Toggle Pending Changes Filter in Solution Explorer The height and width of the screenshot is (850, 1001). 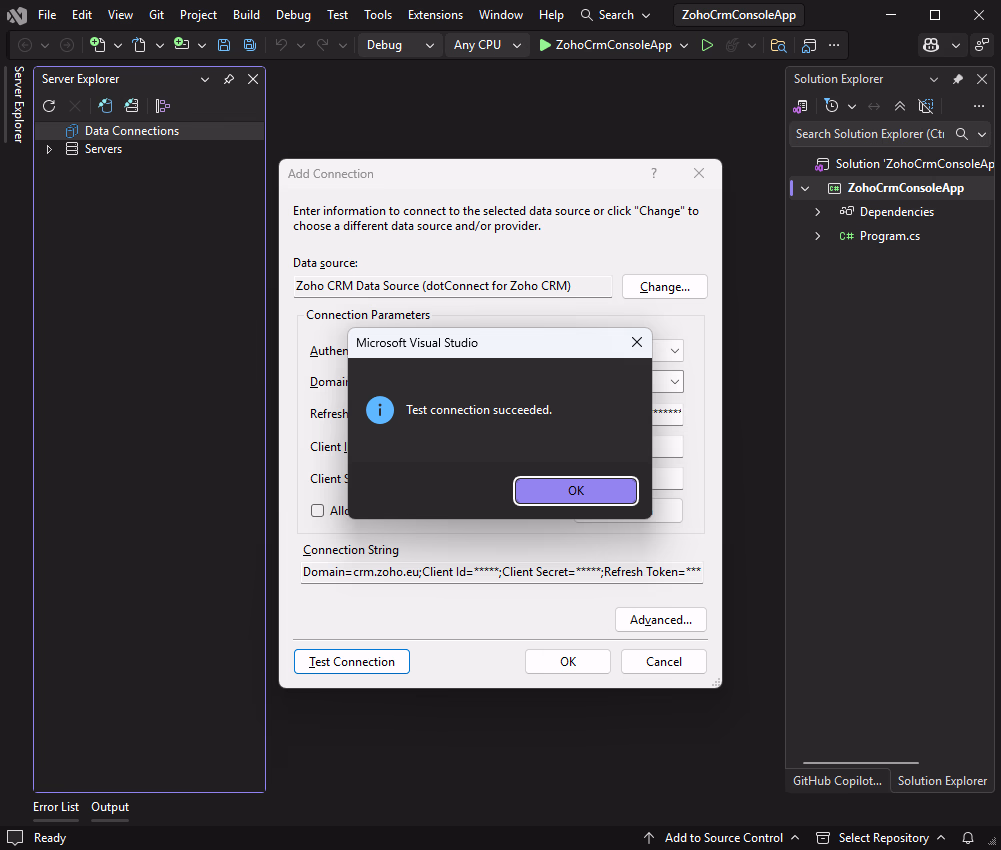pos(831,105)
